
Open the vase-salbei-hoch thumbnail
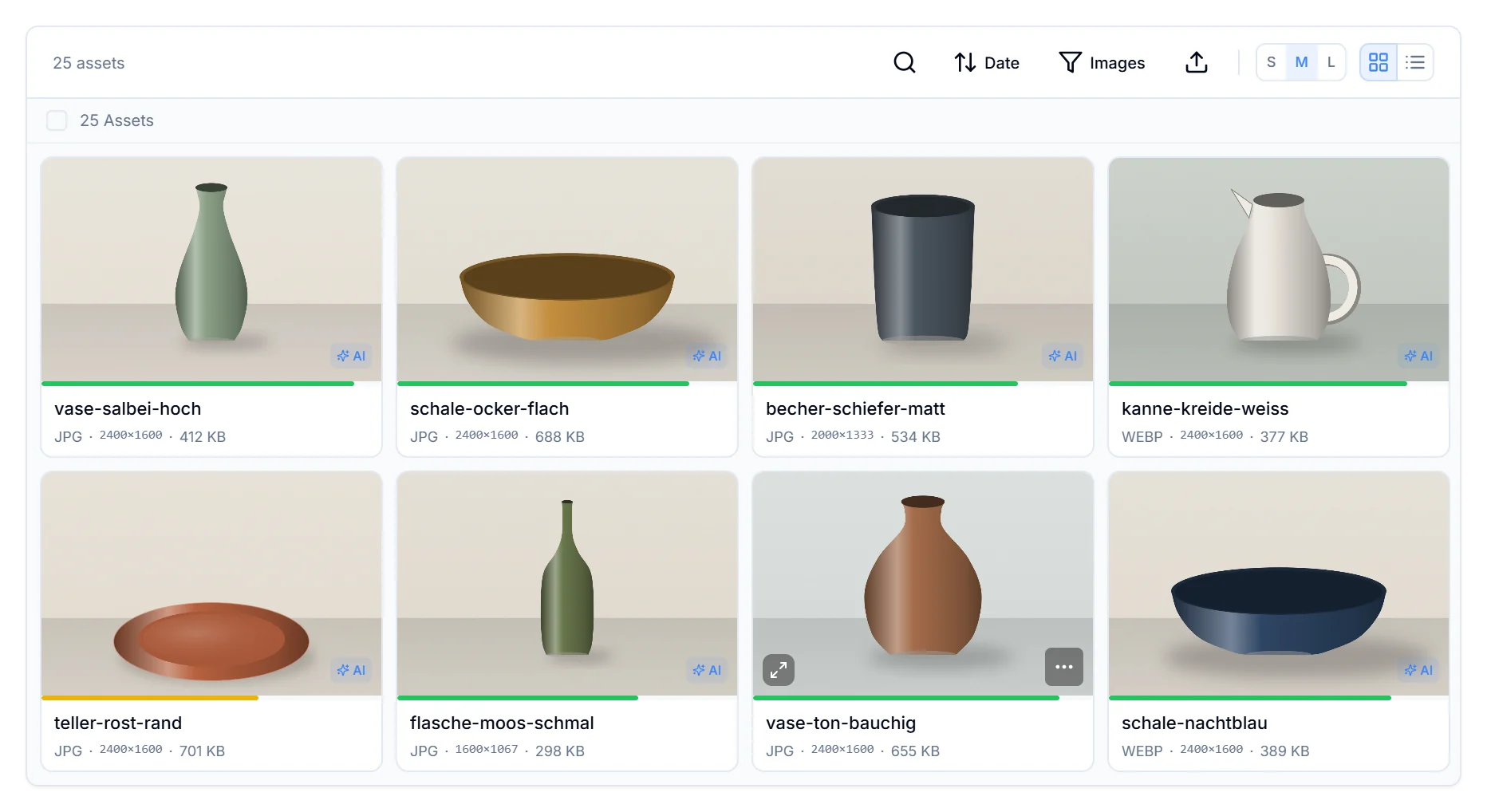tap(211, 270)
